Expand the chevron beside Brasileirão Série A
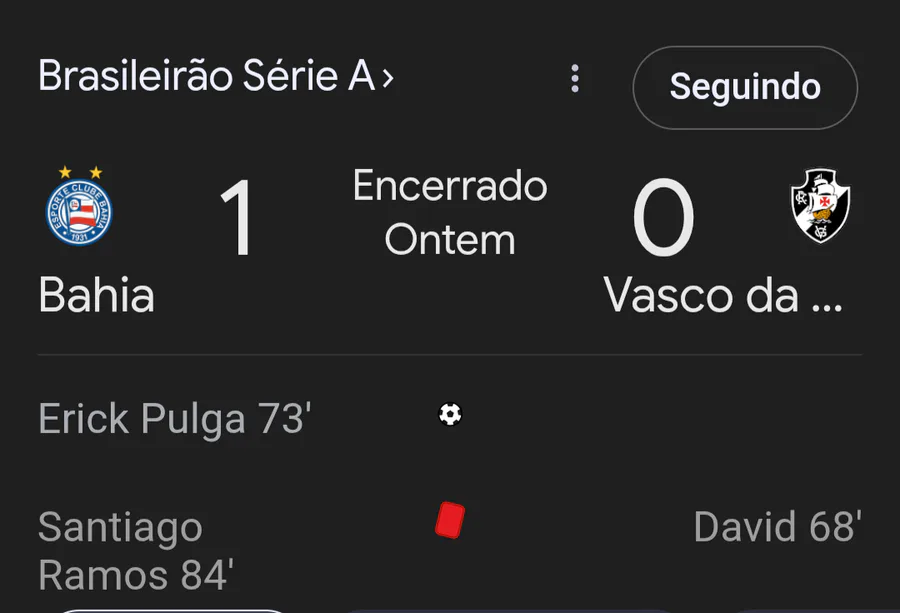This screenshot has height=613, width=900. click(x=388, y=77)
